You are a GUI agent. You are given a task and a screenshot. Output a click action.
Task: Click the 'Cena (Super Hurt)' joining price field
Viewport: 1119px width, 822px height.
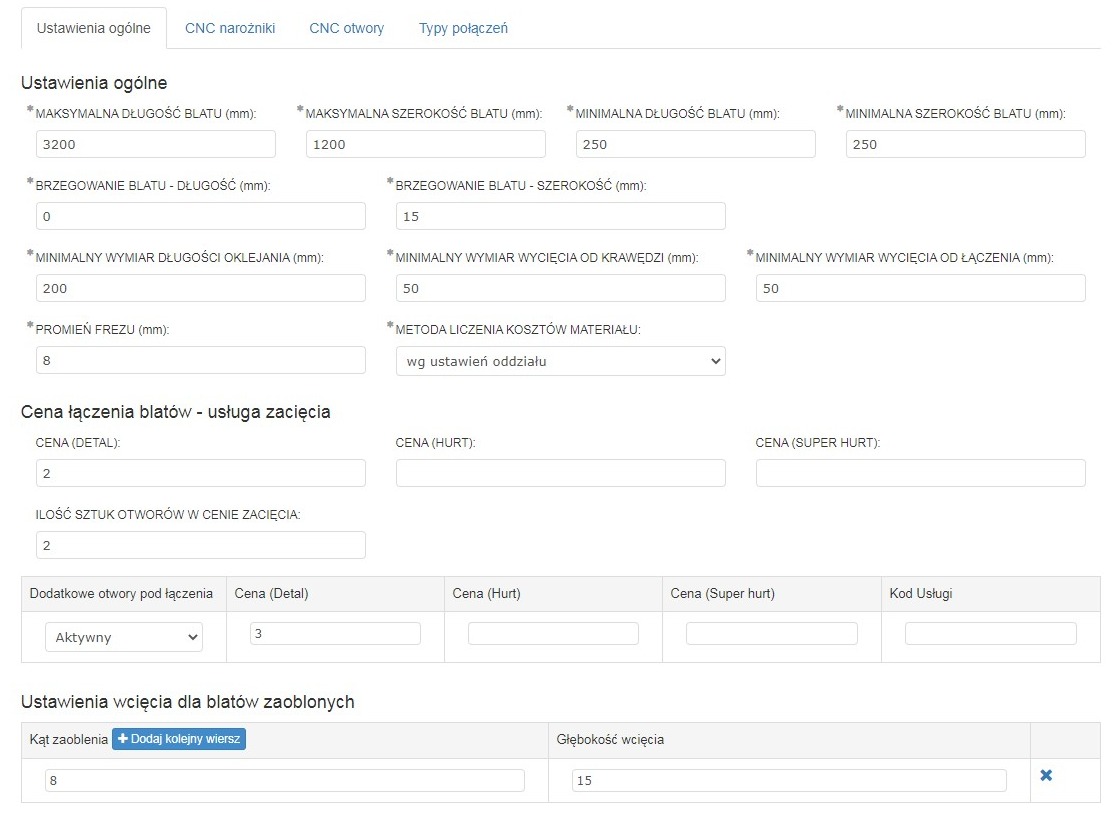tap(920, 473)
